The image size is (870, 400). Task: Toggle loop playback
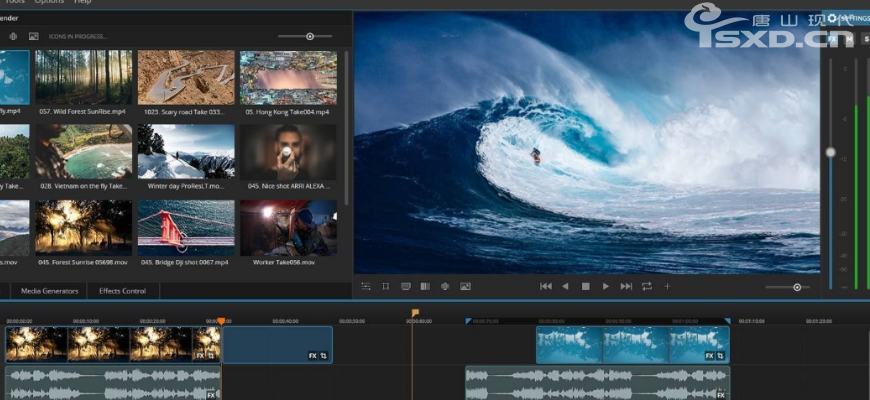647,286
